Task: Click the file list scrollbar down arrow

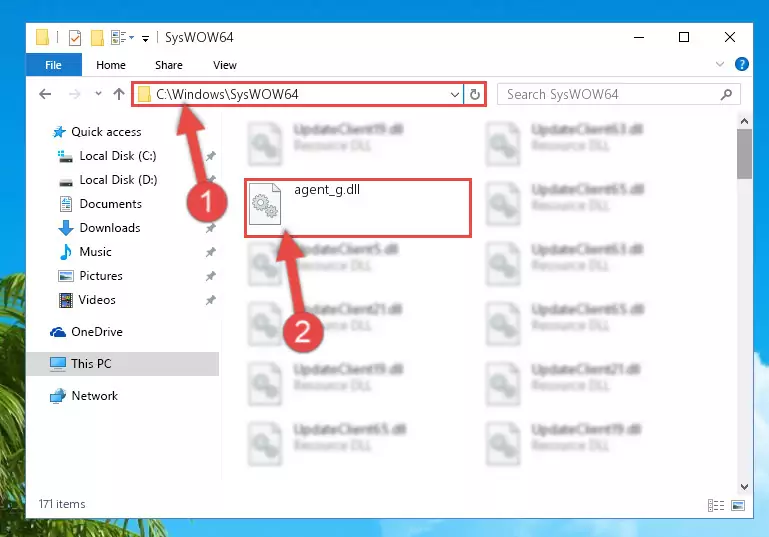Action: coord(744,486)
